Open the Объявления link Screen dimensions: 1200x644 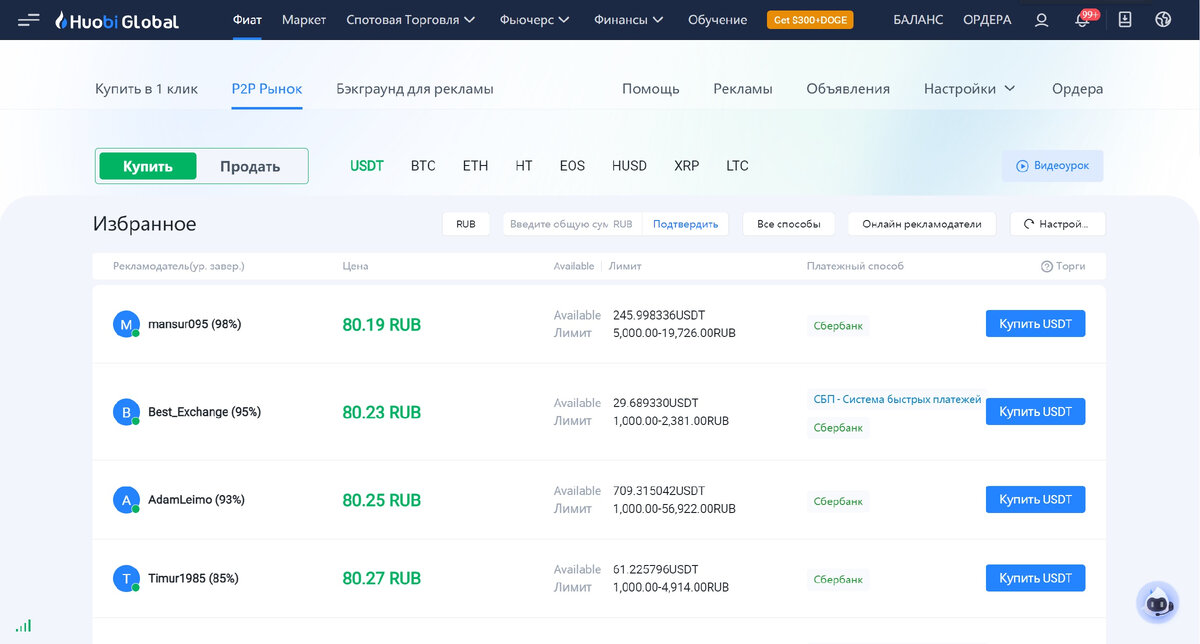pos(848,88)
